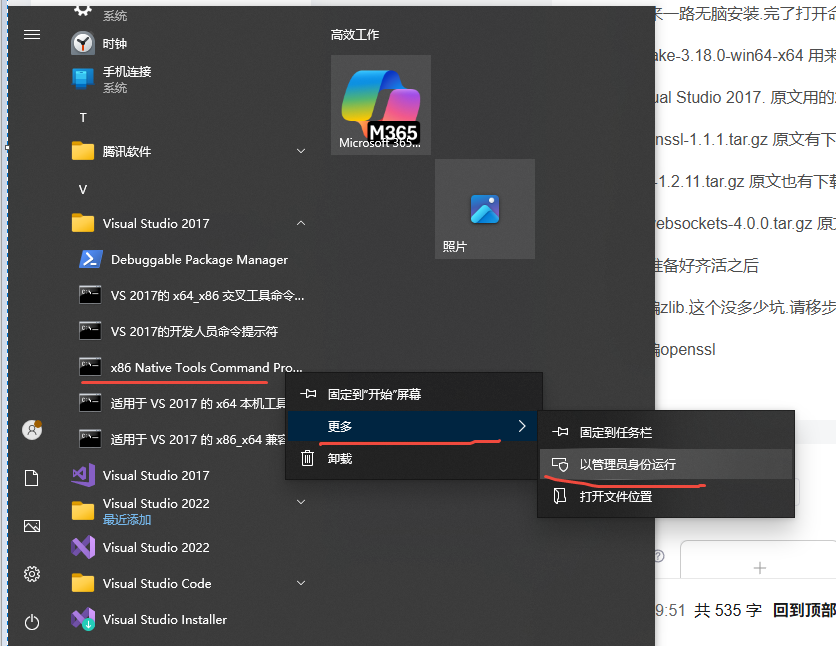Collapse the Visual Studio 2017 folder chevron
The width and height of the screenshot is (836, 646).
[301, 223]
